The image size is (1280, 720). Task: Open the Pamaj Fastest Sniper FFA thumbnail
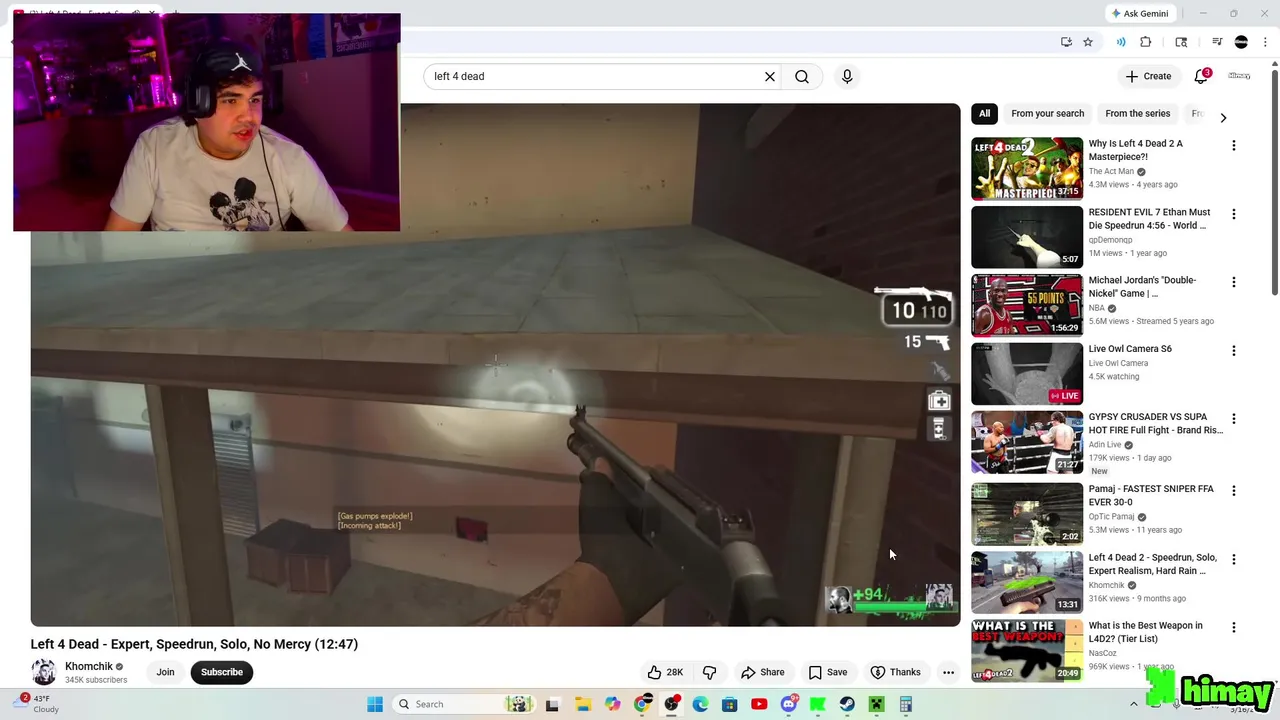pyautogui.click(x=1027, y=513)
